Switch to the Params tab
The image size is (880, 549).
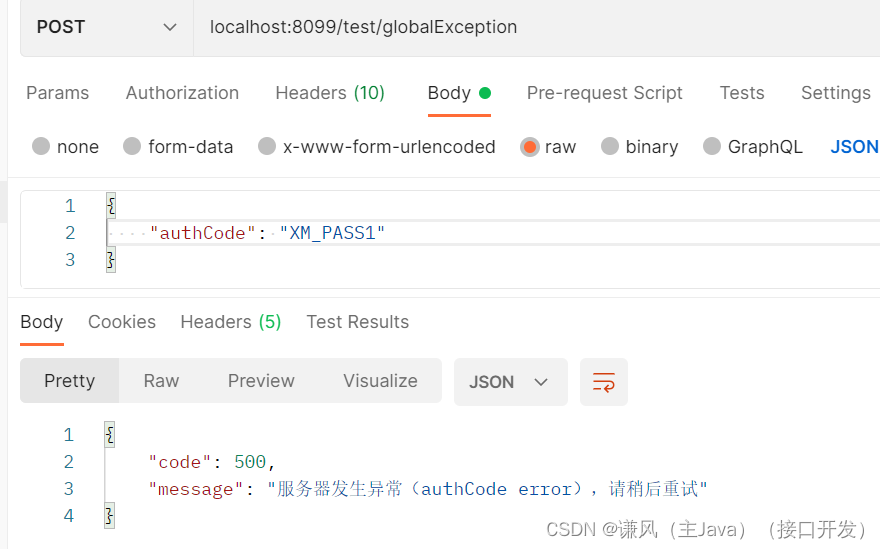tap(57, 93)
